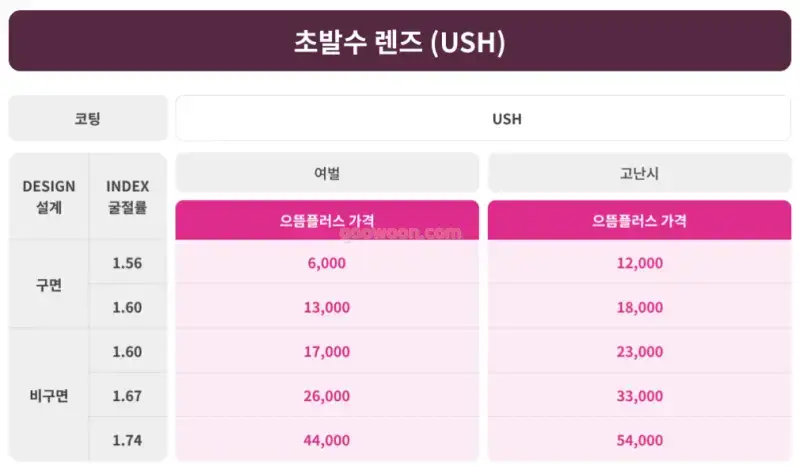Select the 54,000 price cell
Viewport: 800px width, 470px height.
[639, 439]
